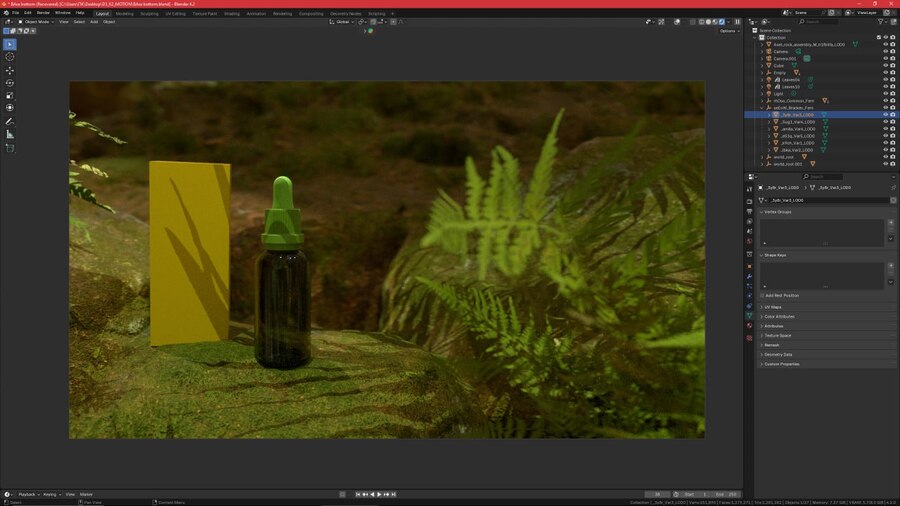Select the Scale tool
Screen dimensions: 900x506
(10, 95)
